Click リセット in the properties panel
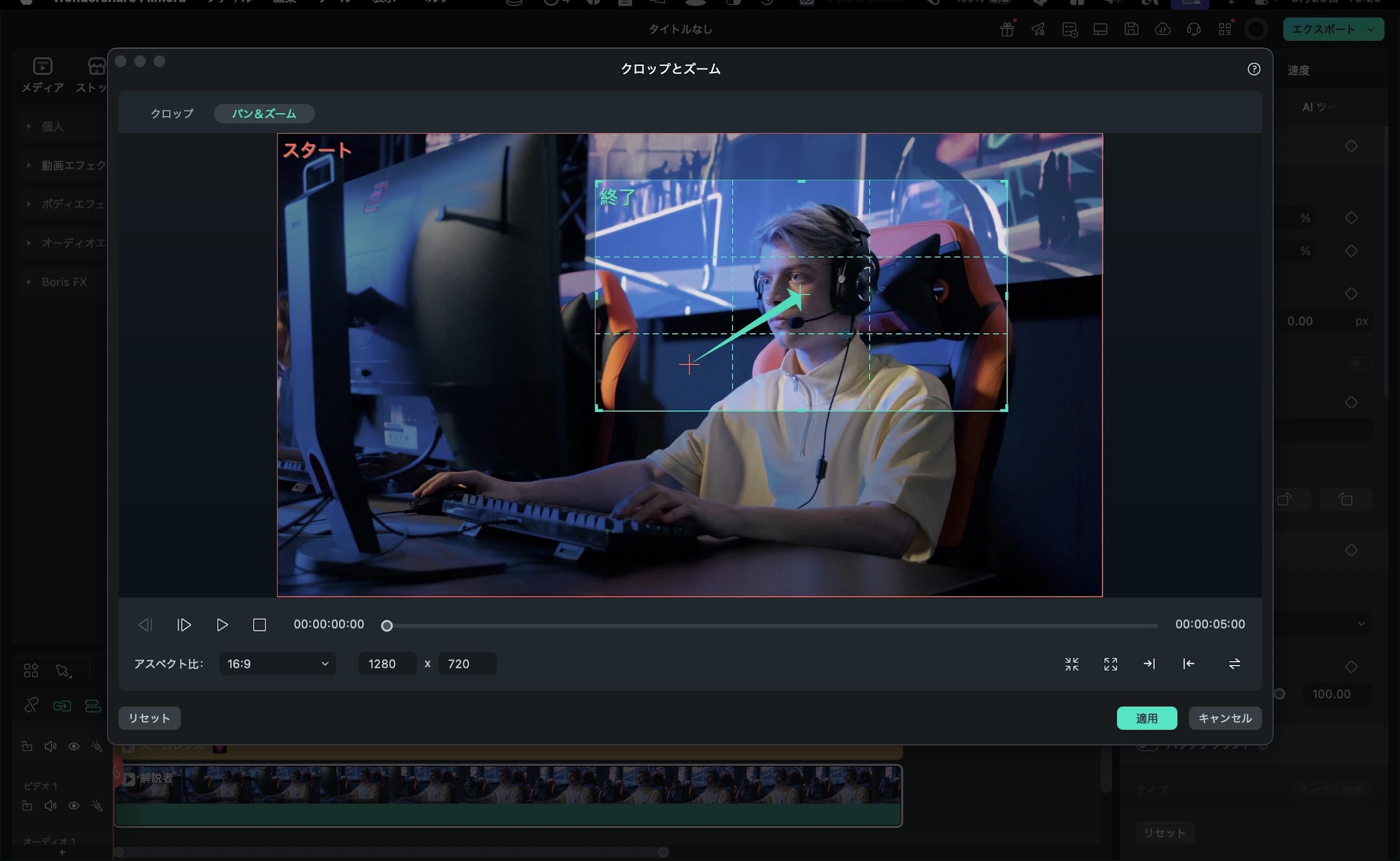 coord(1164,832)
